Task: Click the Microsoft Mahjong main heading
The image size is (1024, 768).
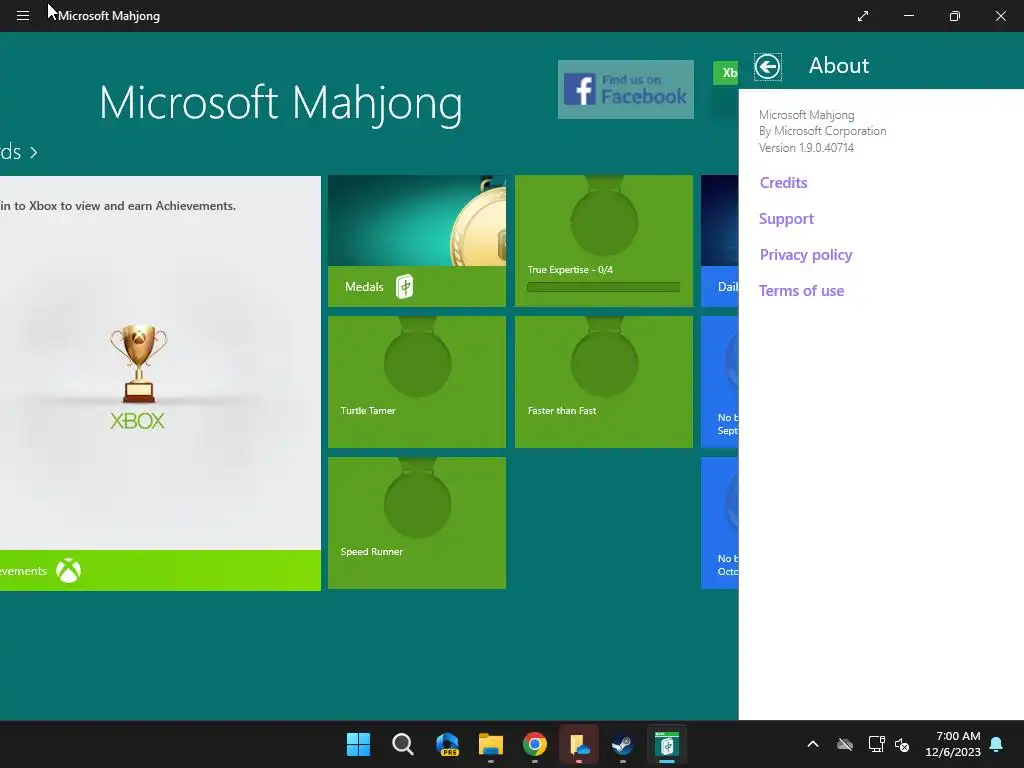Action: (x=281, y=103)
